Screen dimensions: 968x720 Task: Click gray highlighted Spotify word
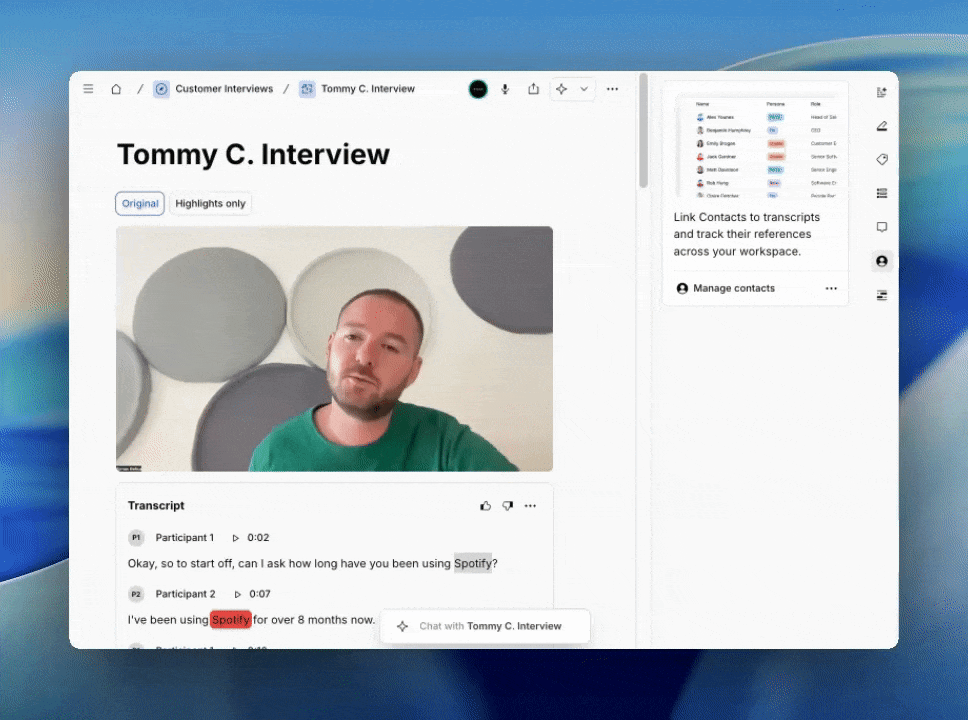pos(473,563)
